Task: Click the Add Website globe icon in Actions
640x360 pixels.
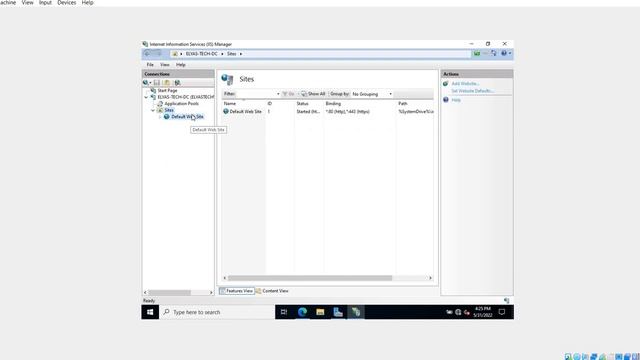Action: [x=446, y=84]
